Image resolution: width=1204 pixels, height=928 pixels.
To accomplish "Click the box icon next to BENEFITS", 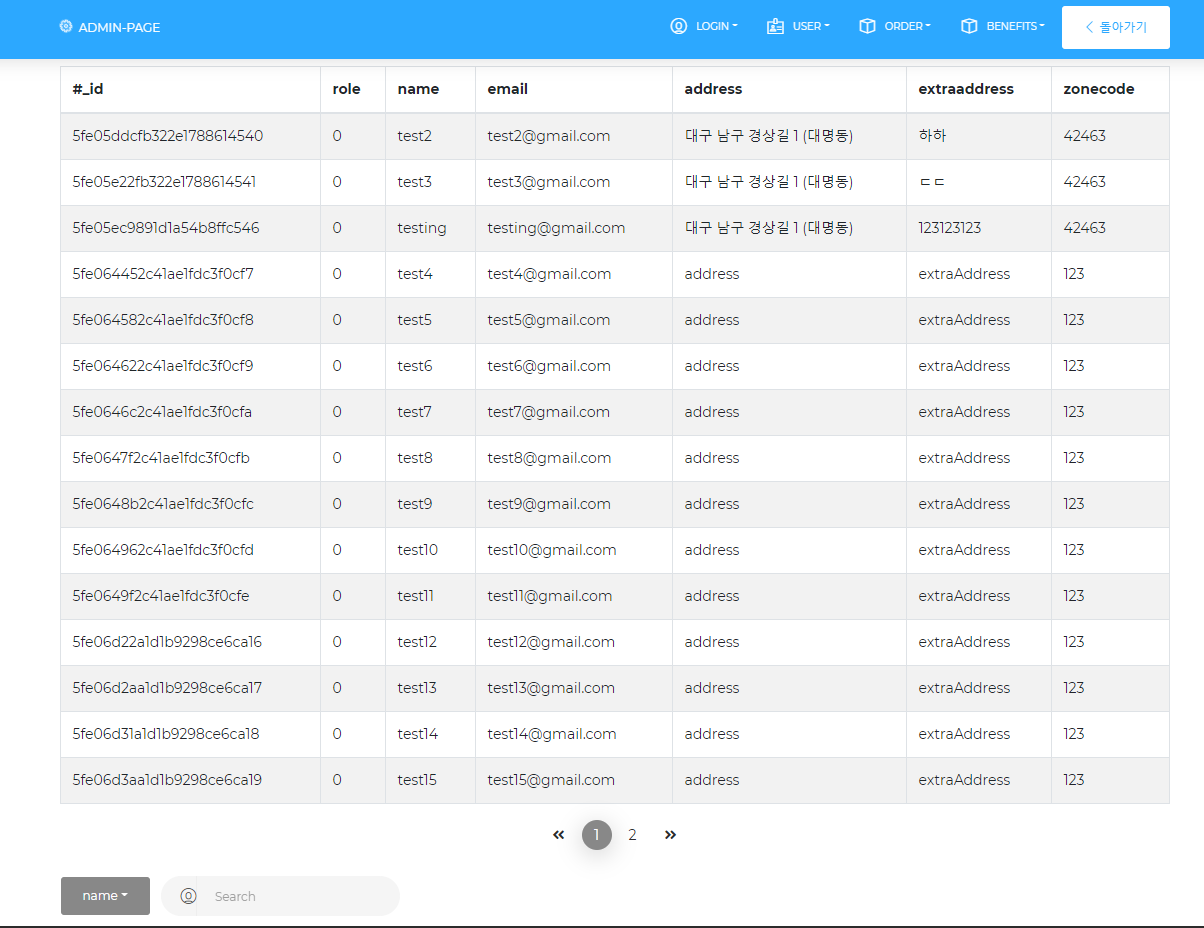I will coord(969,26).
